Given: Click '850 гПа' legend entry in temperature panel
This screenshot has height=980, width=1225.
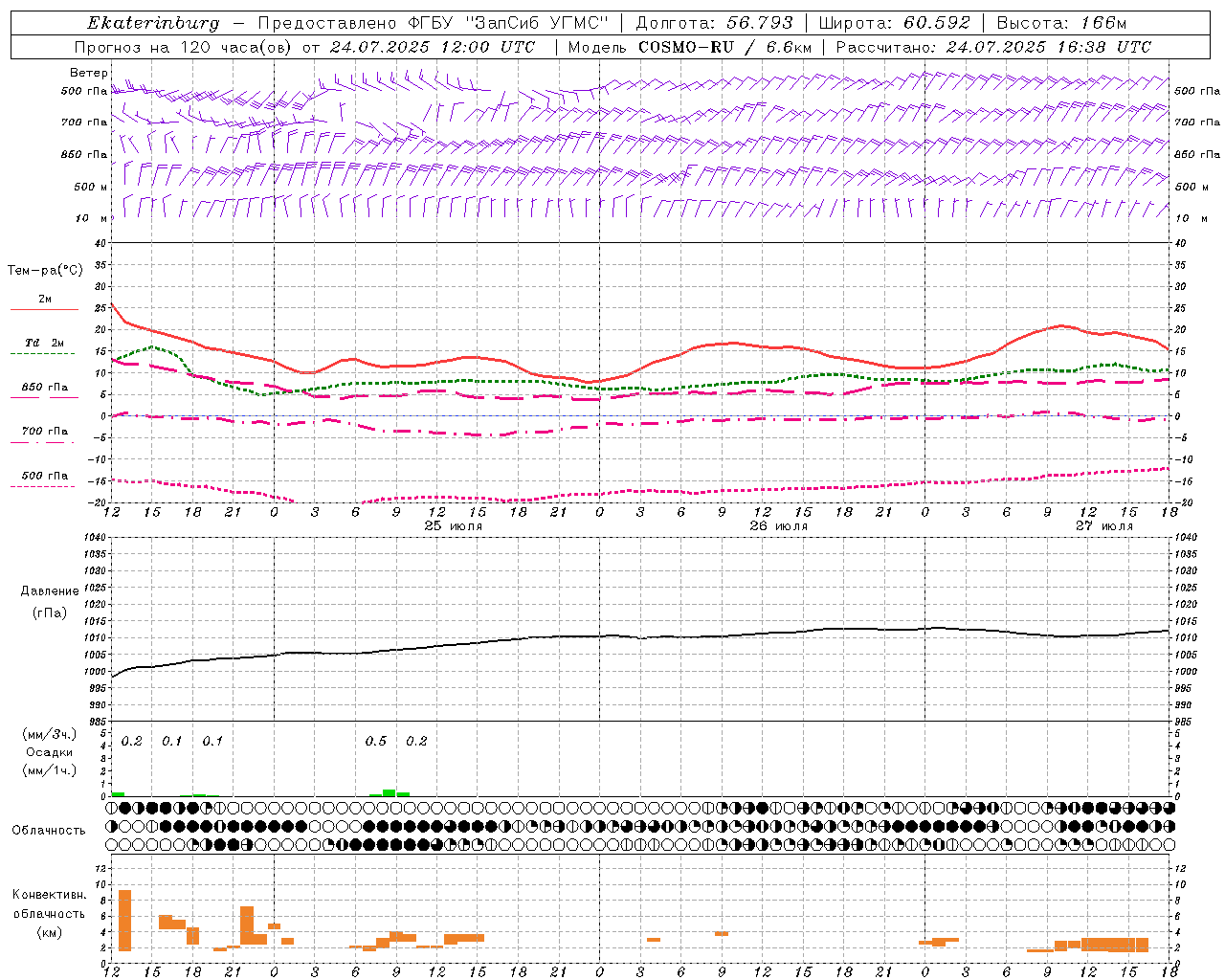Looking at the screenshot, I should pos(45,387).
